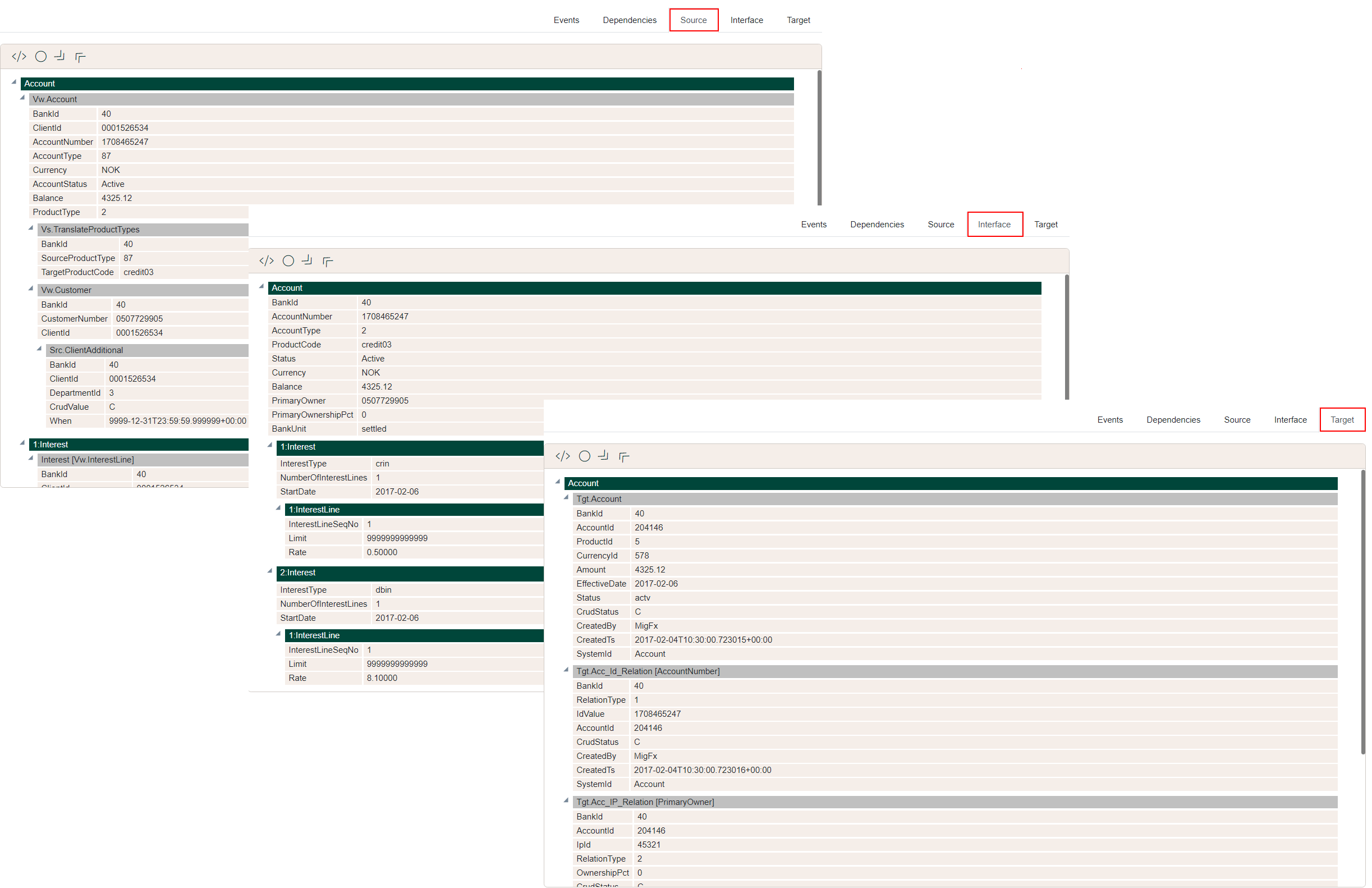Open the Dependencies tab

(630, 20)
